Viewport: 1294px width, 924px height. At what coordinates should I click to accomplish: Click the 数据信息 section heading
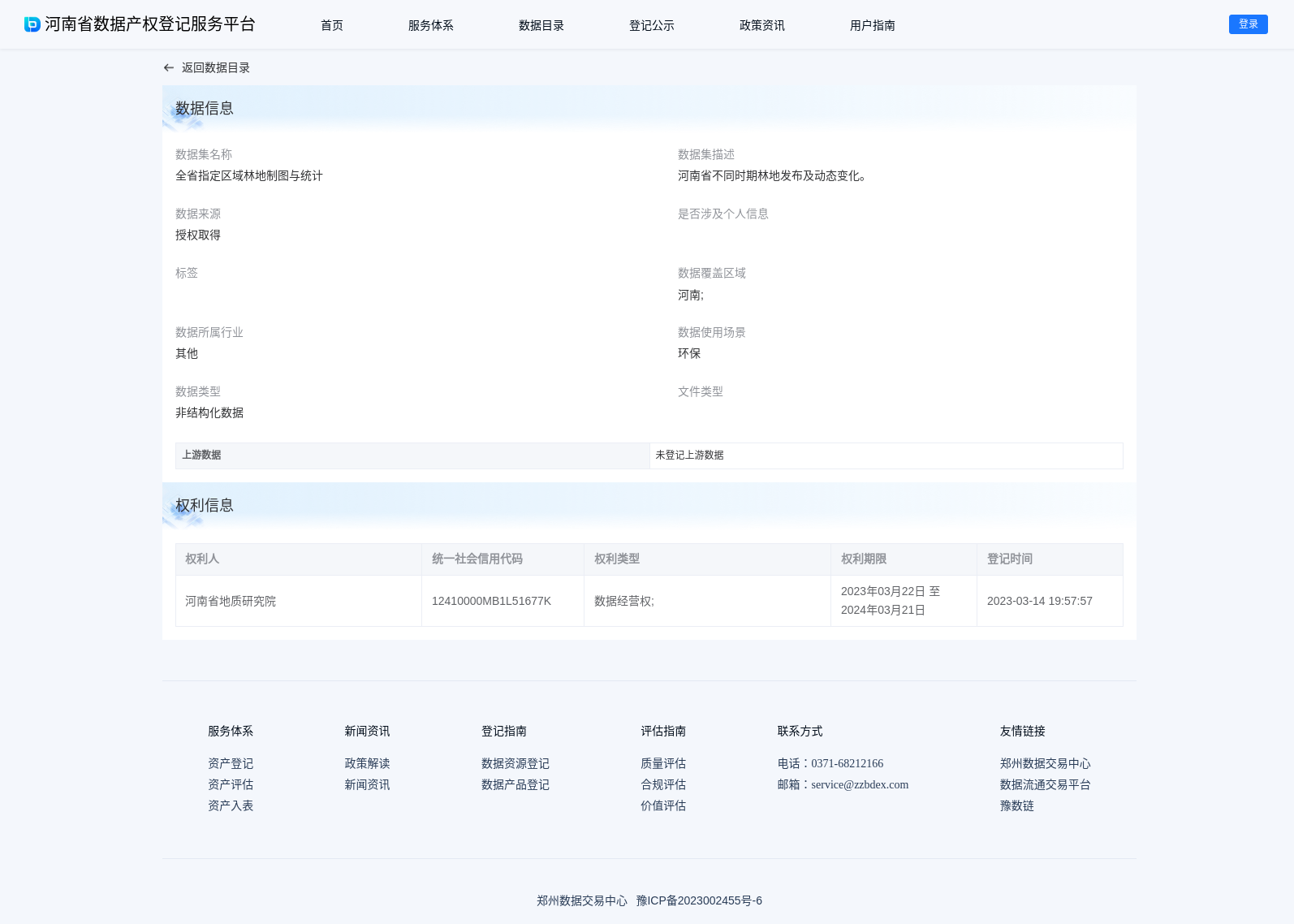click(x=205, y=108)
